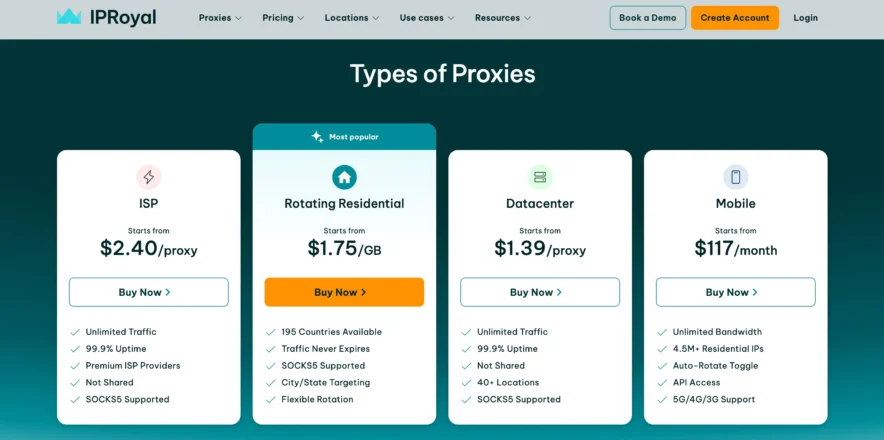This screenshot has height=440, width=884.
Task: Click the IPRoyal crown logo
Action: coord(69,17)
